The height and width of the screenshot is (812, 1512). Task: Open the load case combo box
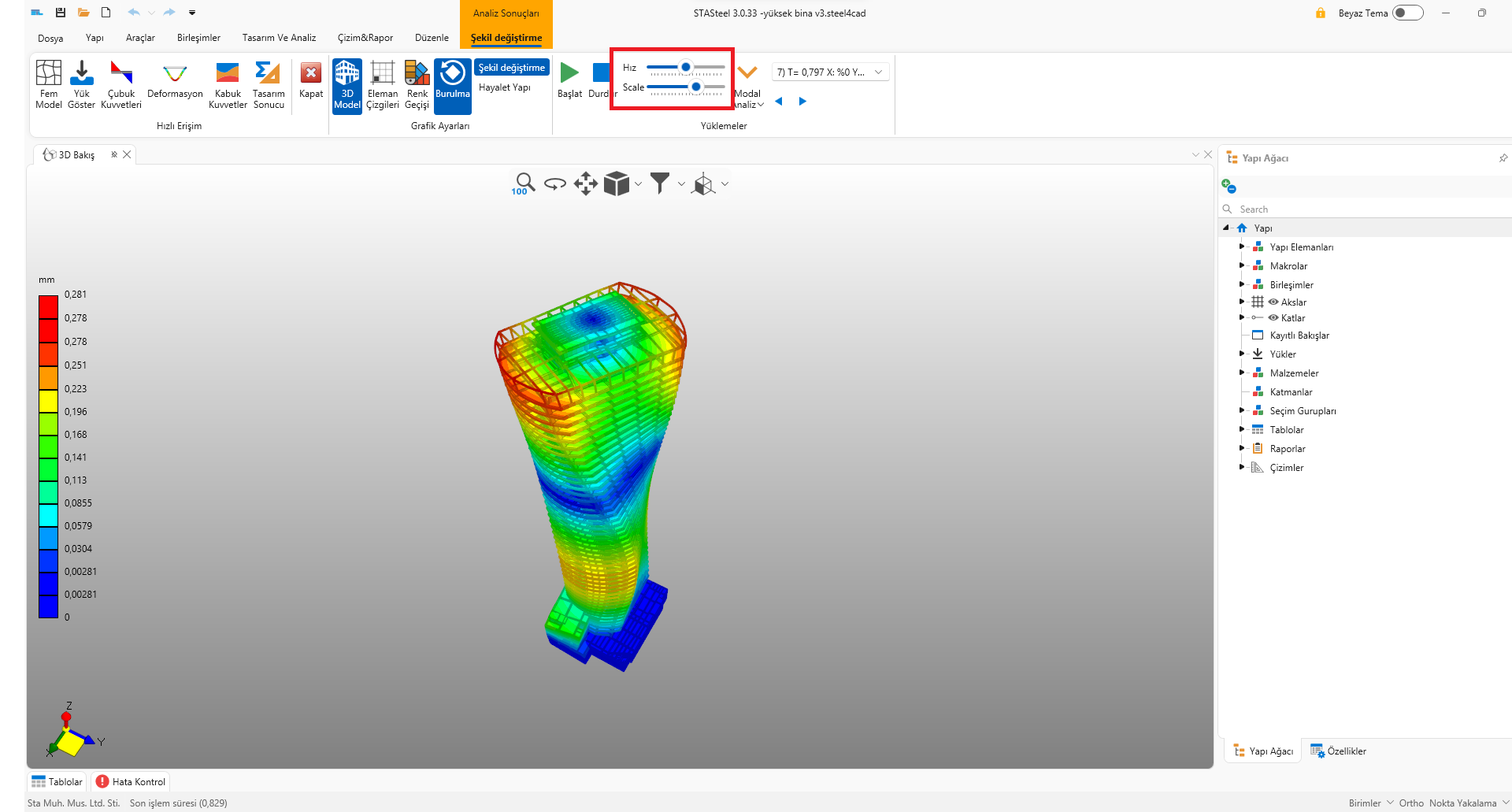click(829, 72)
